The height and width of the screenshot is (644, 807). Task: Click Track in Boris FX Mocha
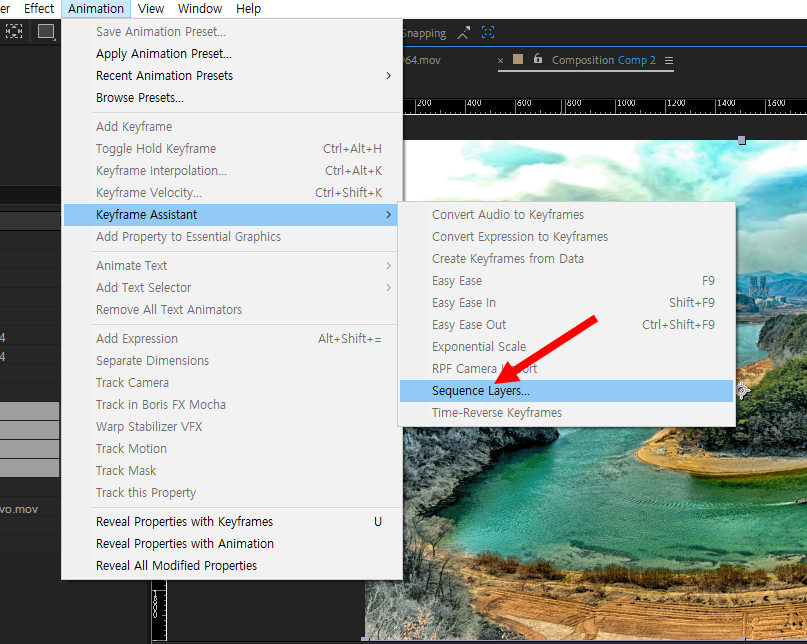click(x=232, y=405)
